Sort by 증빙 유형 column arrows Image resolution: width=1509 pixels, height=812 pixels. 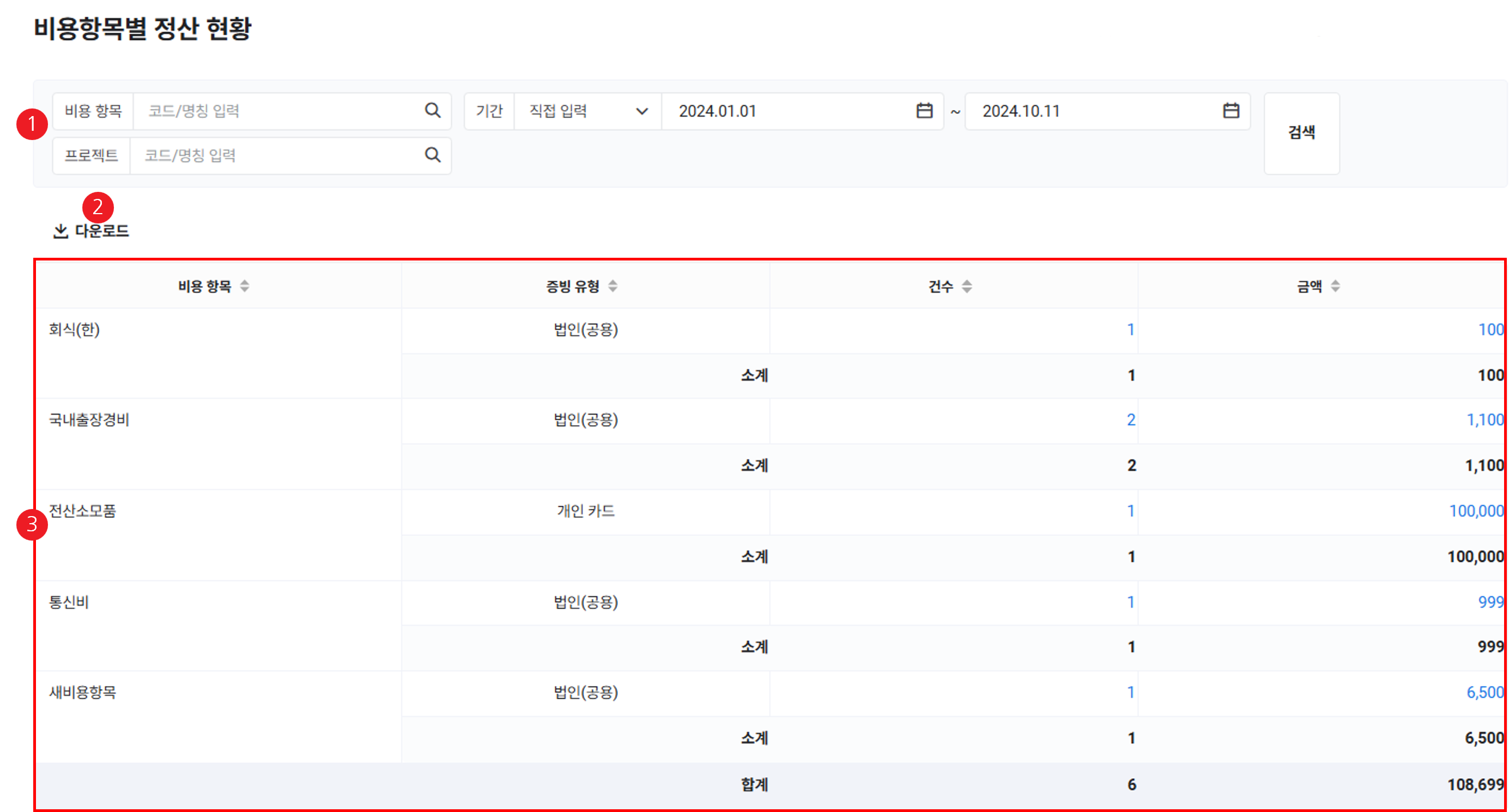pos(613,286)
